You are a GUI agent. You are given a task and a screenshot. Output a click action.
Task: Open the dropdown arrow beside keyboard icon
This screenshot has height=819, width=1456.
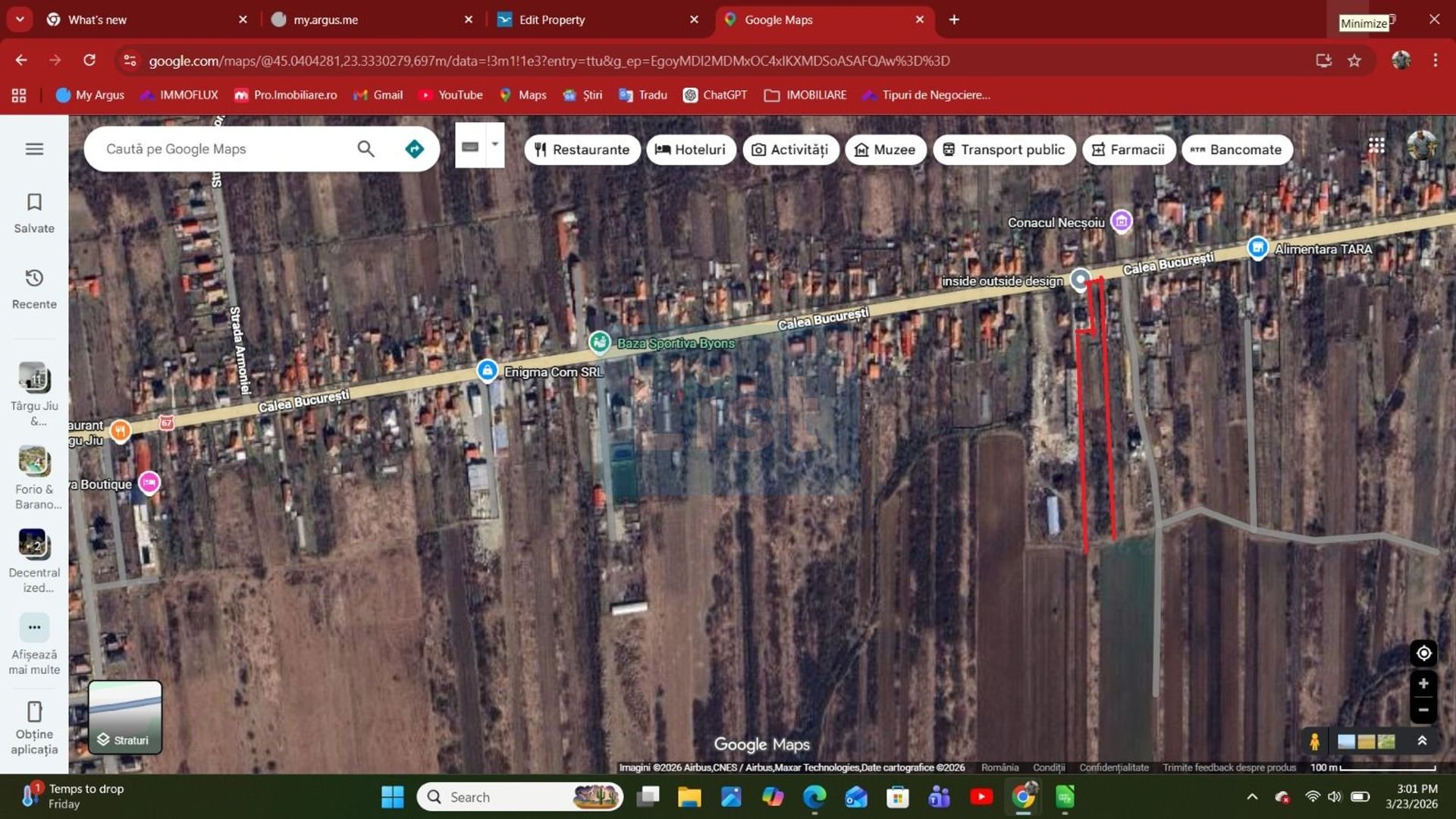(494, 144)
